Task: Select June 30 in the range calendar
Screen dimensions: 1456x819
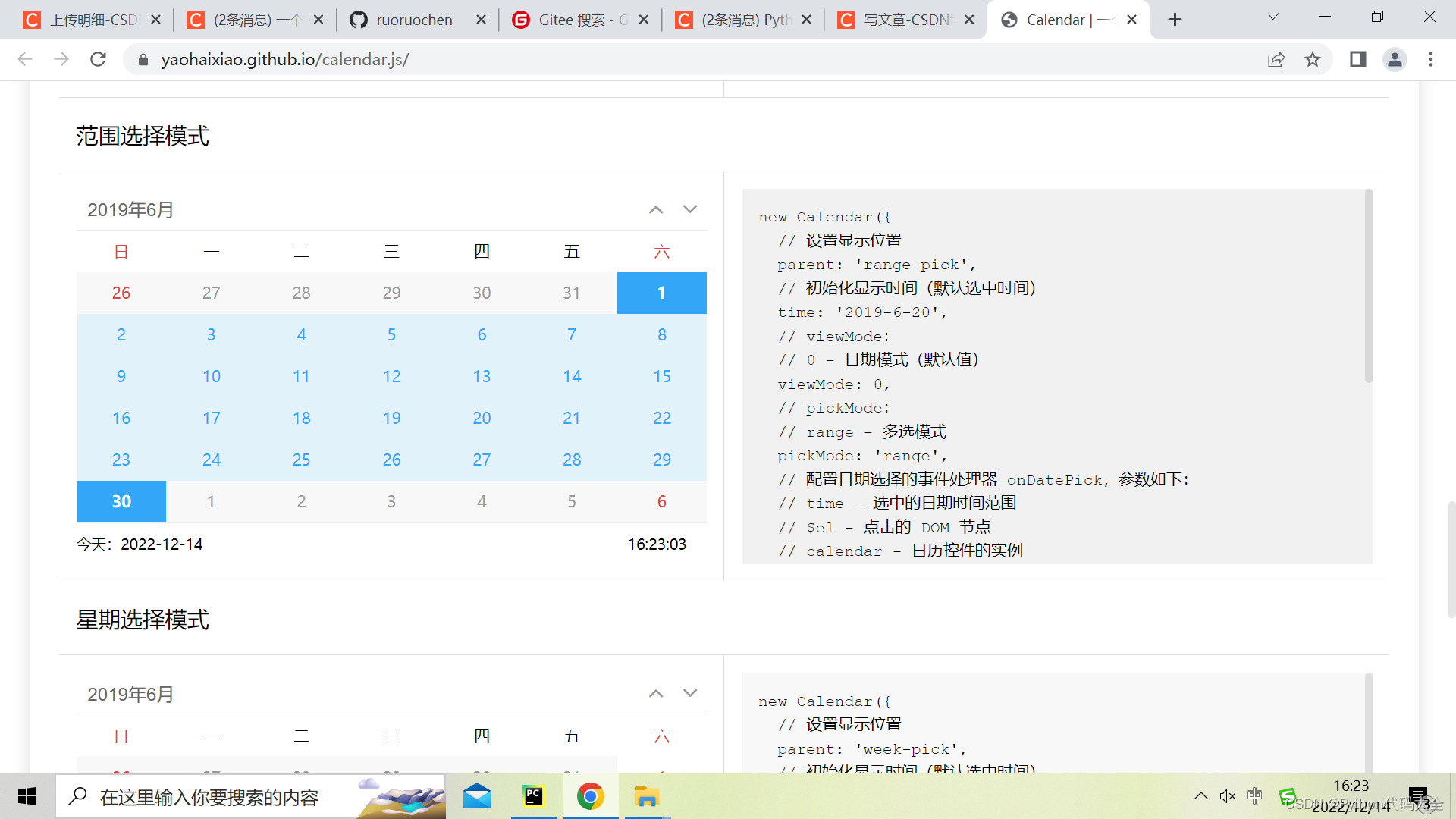Action: pos(121,501)
